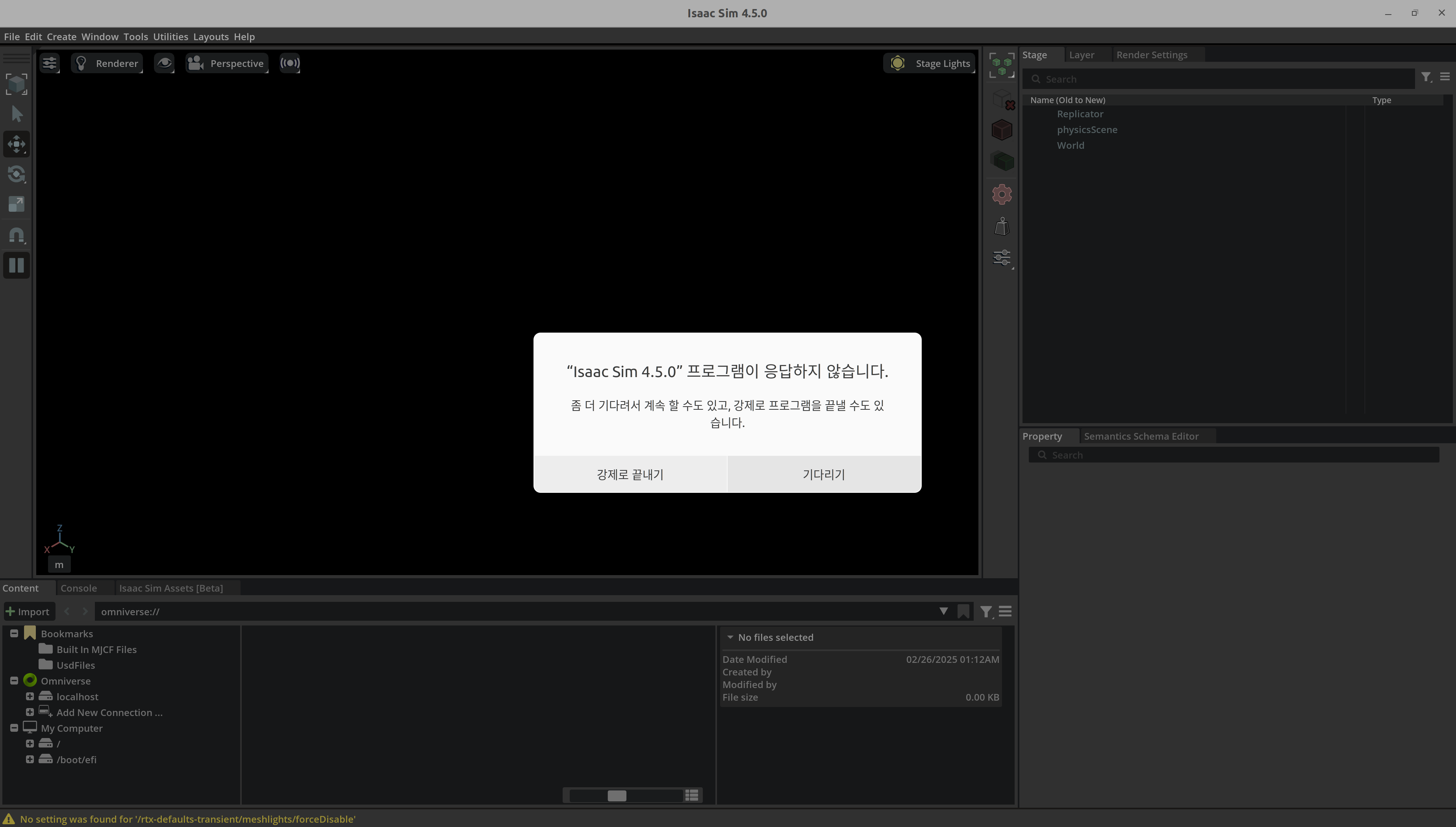Image resolution: width=1456 pixels, height=827 pixels.
Task: Select the Replicator prim
Action: [1080, 114]
